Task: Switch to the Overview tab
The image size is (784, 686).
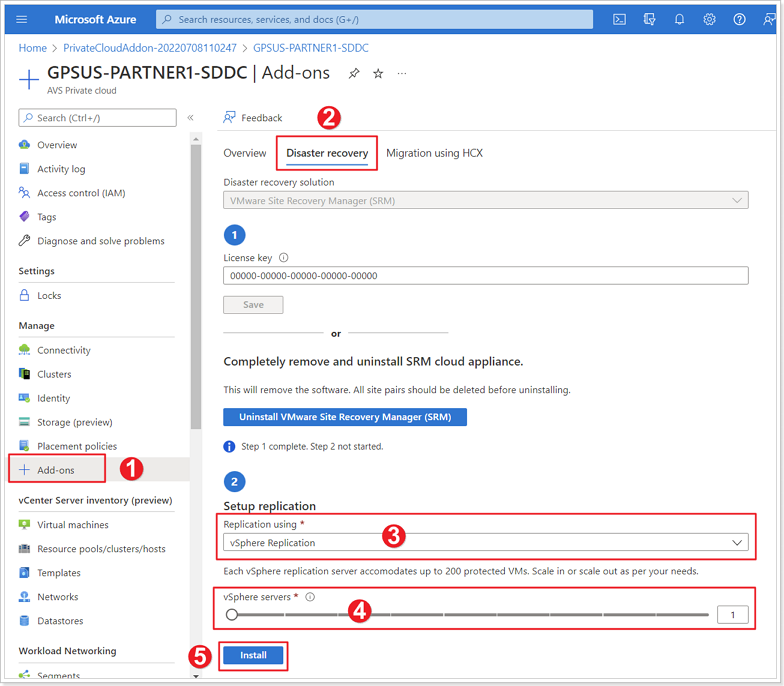Action: (x=244, y=153)
